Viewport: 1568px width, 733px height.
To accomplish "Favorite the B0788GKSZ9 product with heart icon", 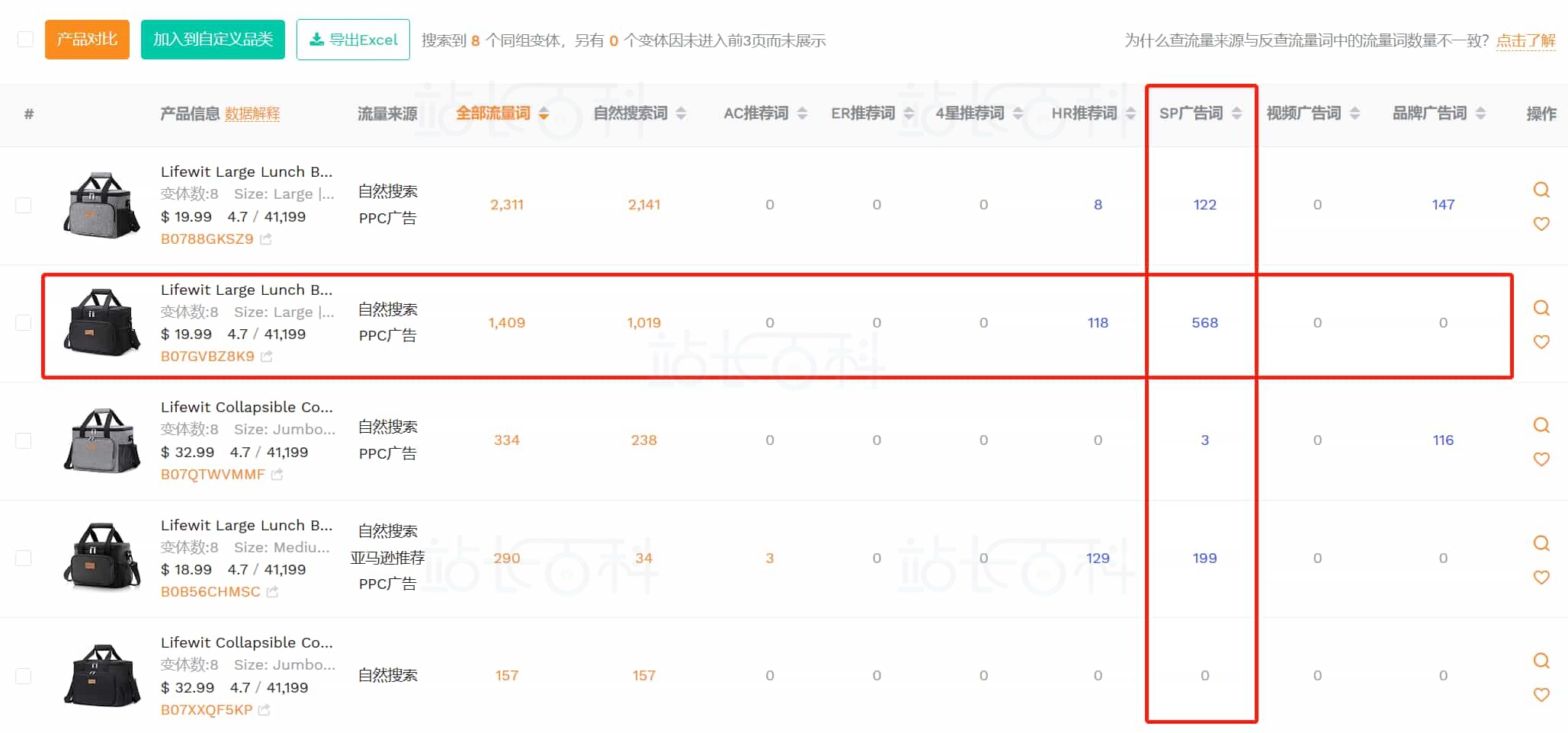I will click(1541, 224).
